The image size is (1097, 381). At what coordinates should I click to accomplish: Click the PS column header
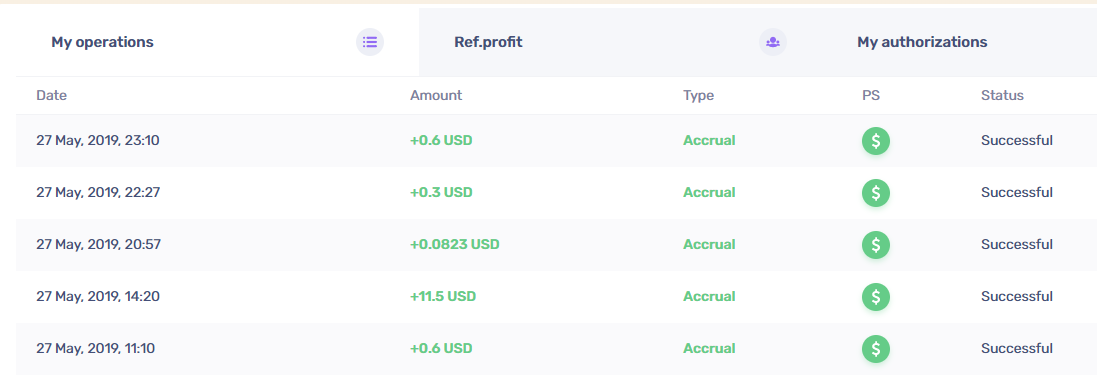pos(871,96)
